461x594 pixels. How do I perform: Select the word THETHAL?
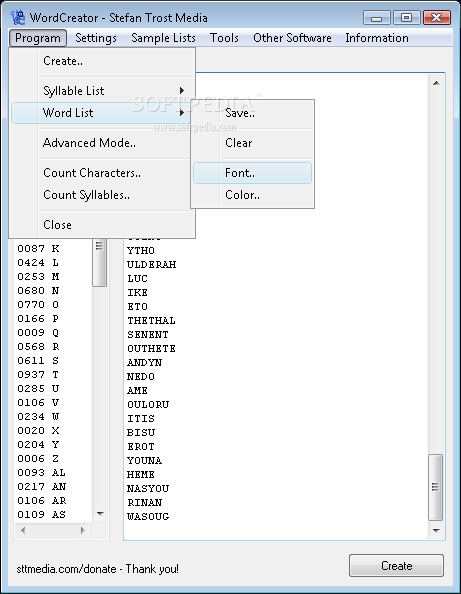[151, 320]
